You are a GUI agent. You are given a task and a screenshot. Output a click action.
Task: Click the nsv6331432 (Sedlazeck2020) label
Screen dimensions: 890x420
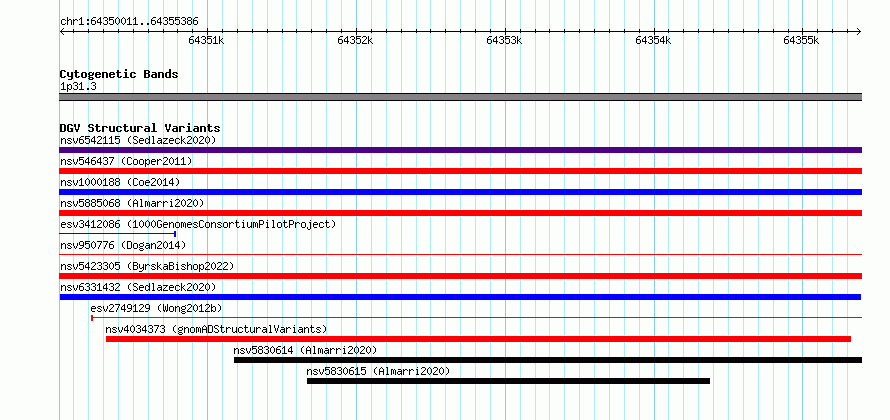[138, 287]
